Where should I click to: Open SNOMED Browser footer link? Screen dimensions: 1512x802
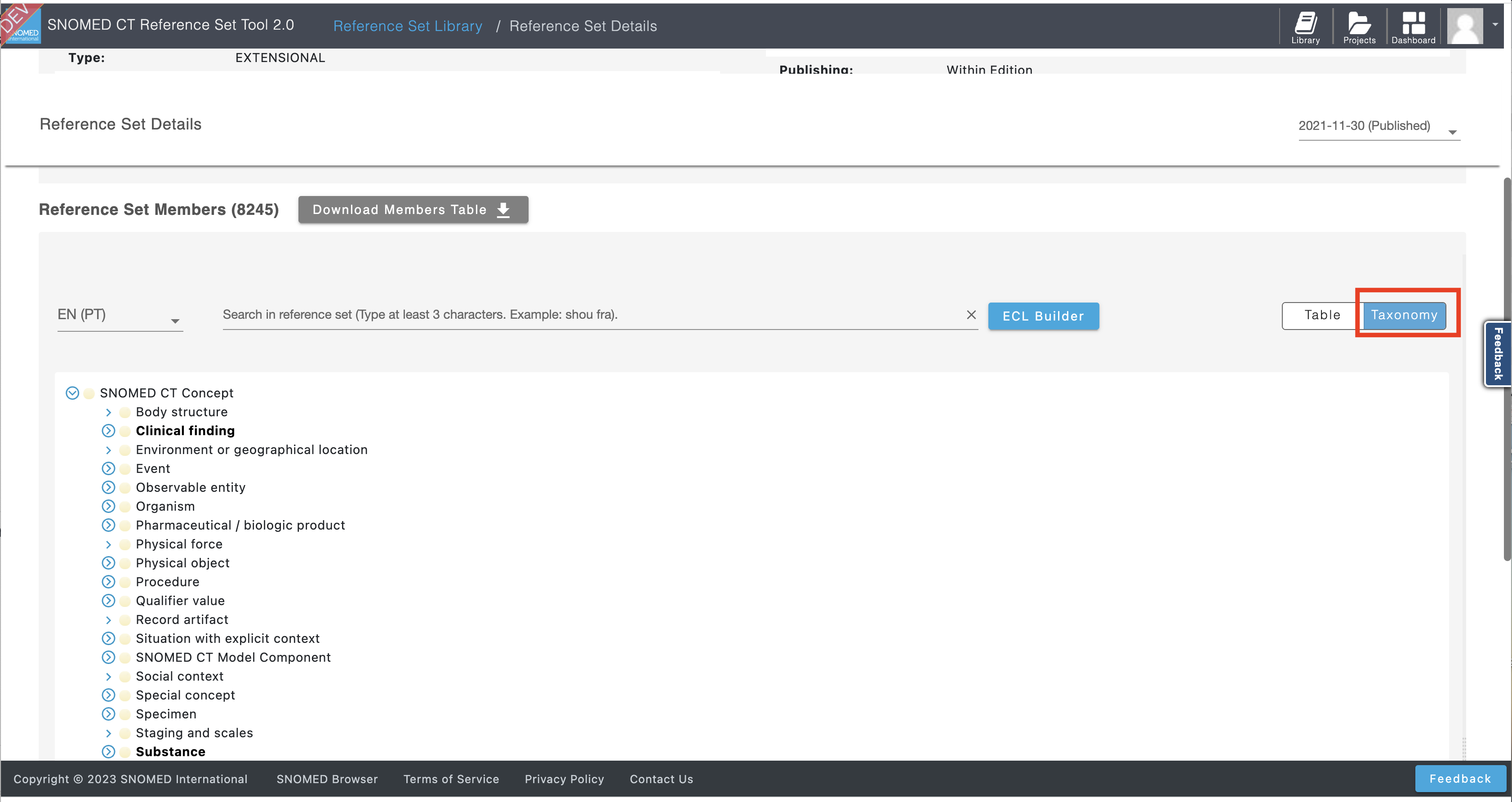327,779
